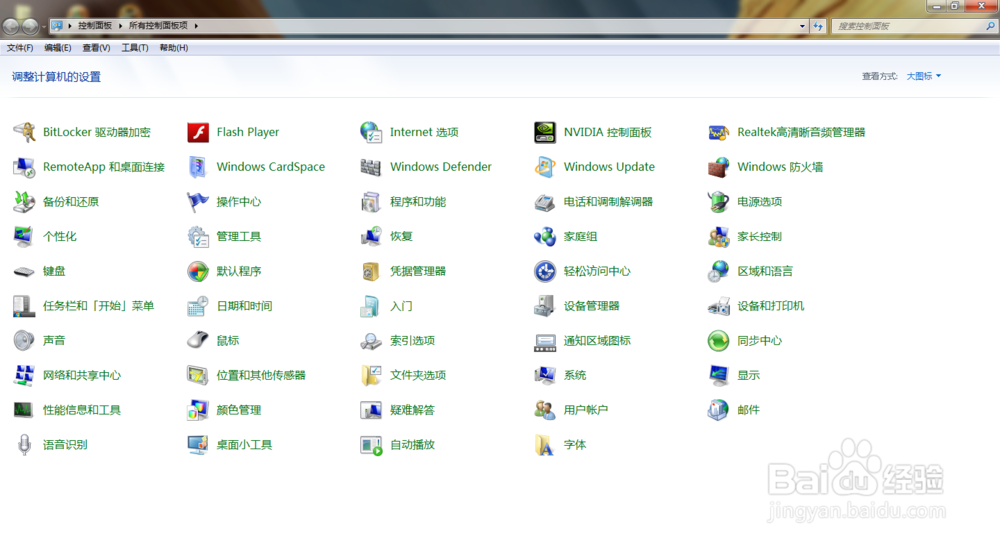Open 帮助(H) menu
This screenshot has width=1000, height=545.
click(x=173, y=48)
